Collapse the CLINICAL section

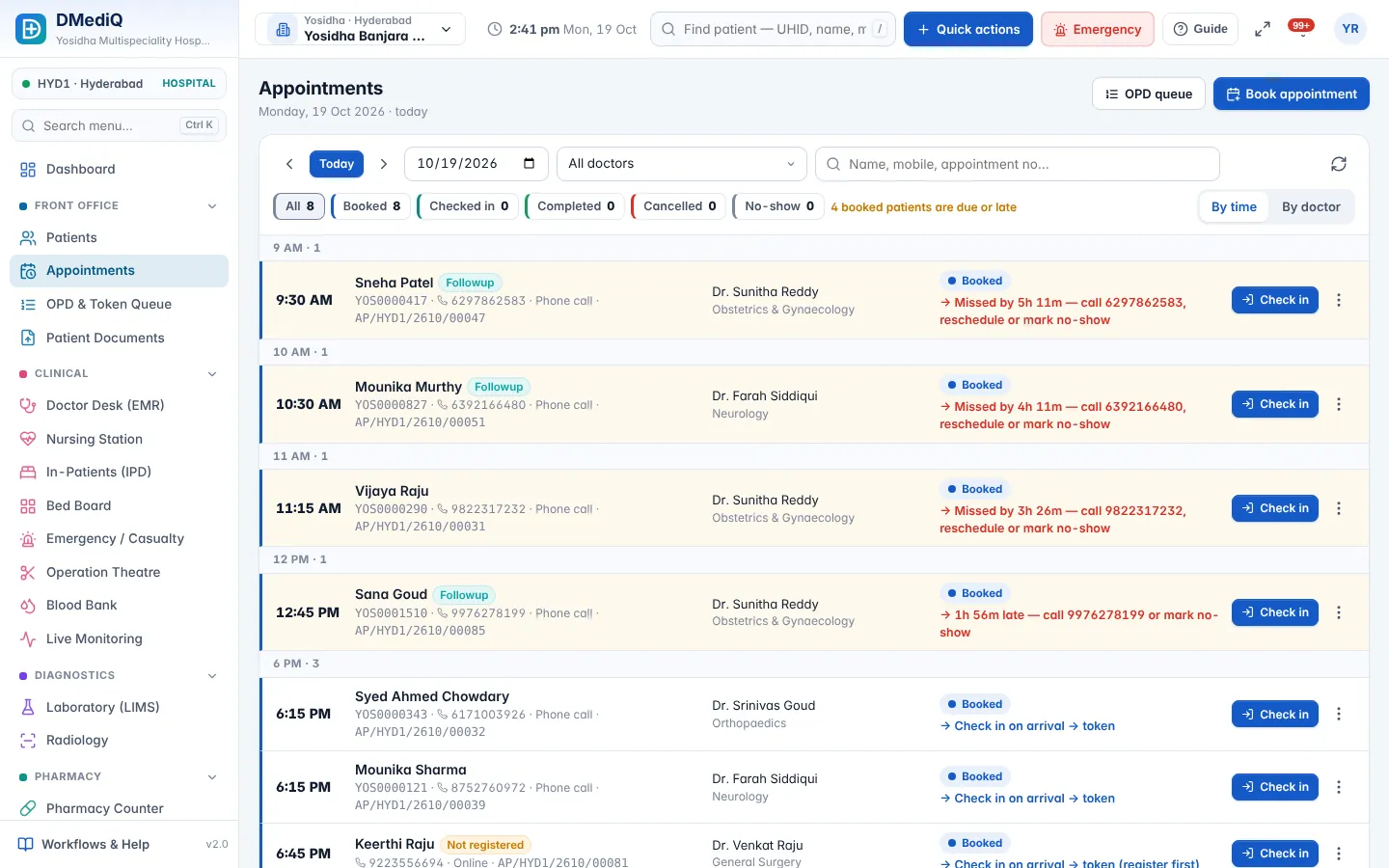212,374
